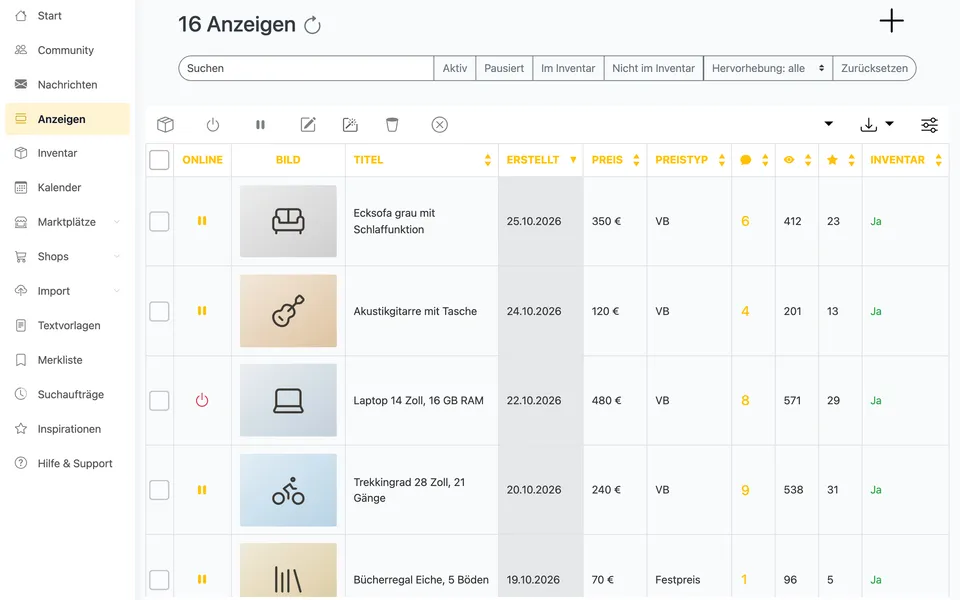960x600 pixels.
Task: Toggle the Aktiv filter
Action: tap(455, 68)
